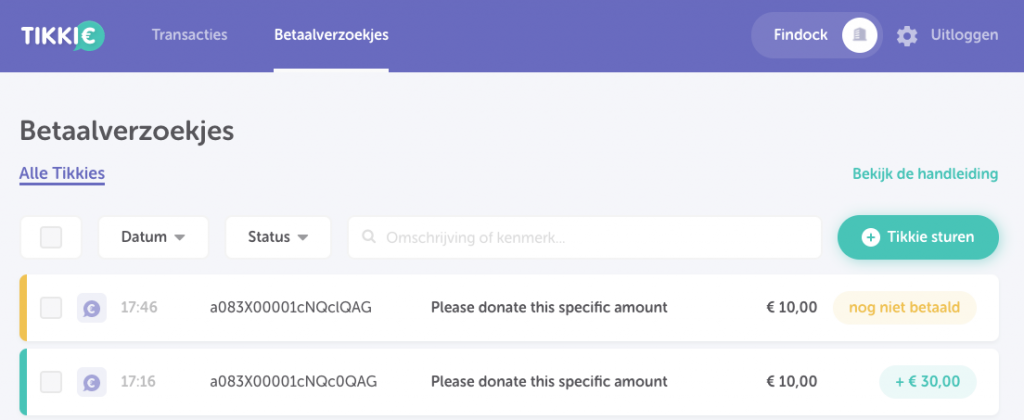Click the plus icon in Tikkie sturen
Screen dimensions: 1024x420
click(870, 237)
